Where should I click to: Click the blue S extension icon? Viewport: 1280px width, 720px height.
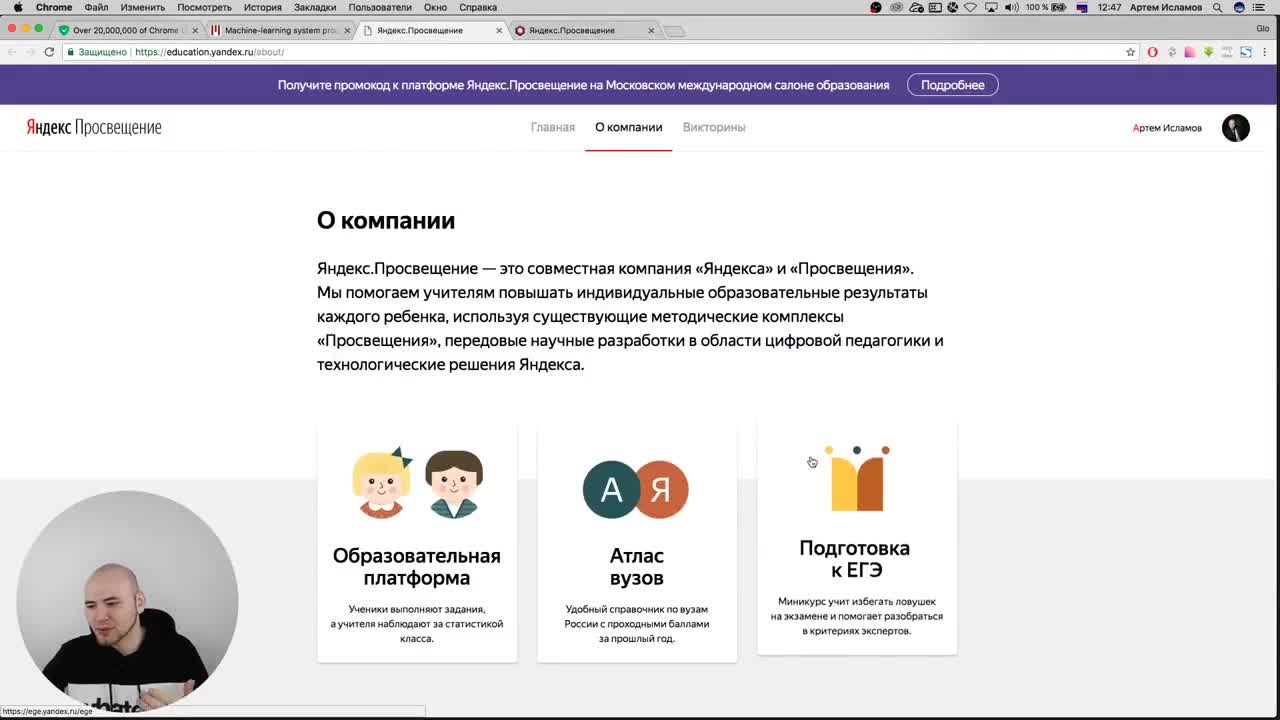1246,52
